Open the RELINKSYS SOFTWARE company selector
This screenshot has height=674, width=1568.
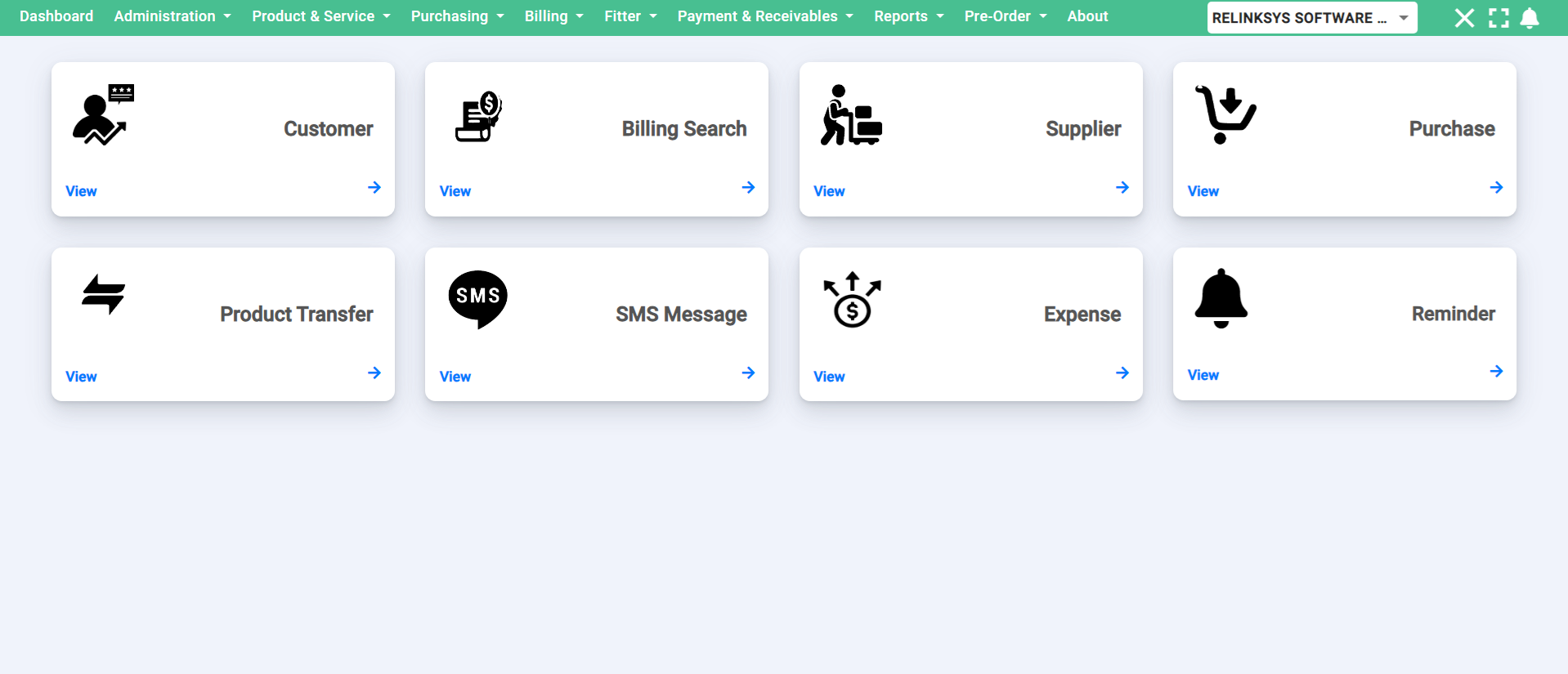(x=1312, y=18)
